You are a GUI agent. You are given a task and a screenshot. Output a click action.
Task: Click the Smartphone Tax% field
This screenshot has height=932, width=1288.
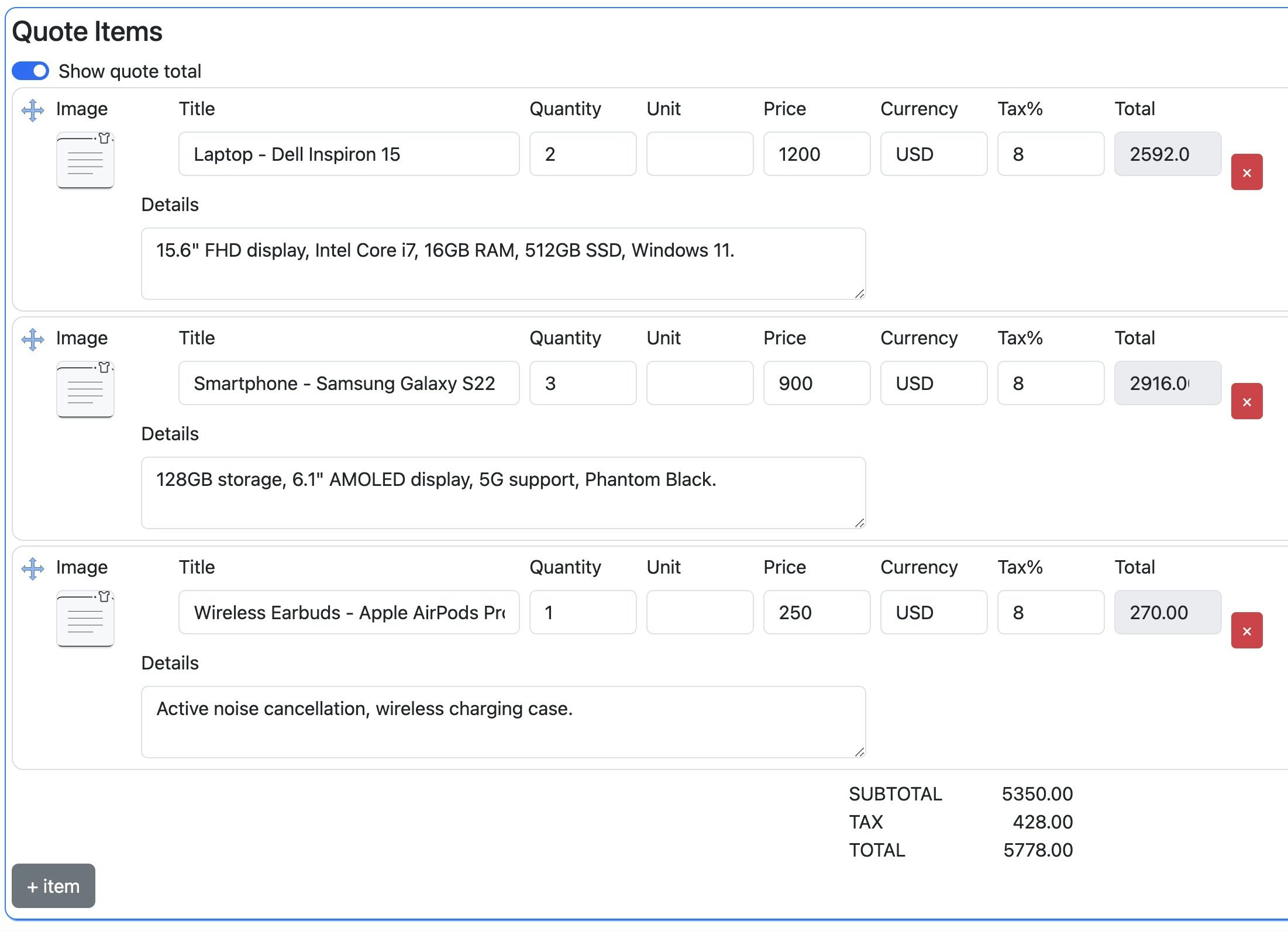[x=1051, y=384]
